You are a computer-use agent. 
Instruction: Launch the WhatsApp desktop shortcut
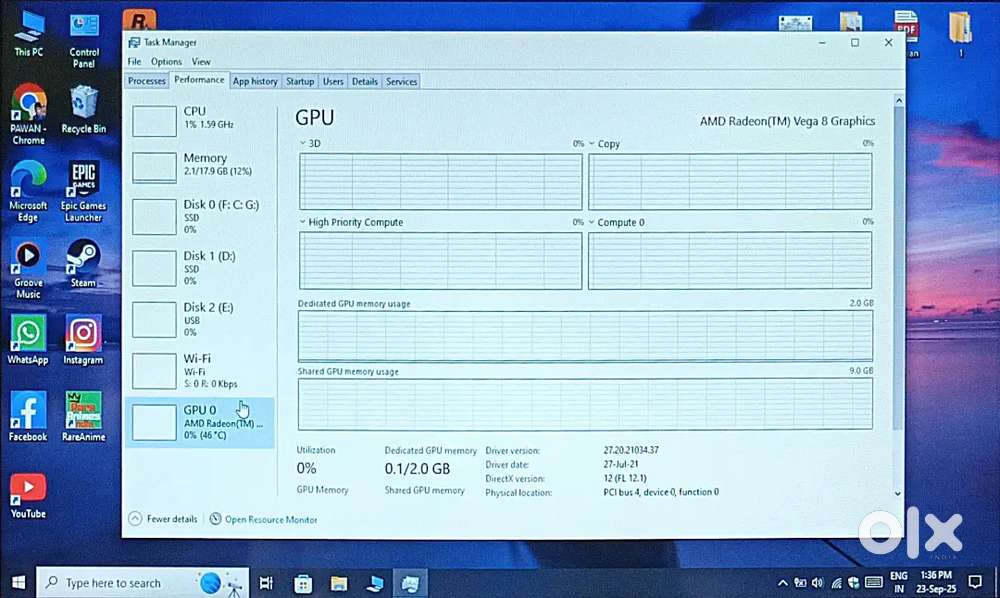tap(28, 336)
